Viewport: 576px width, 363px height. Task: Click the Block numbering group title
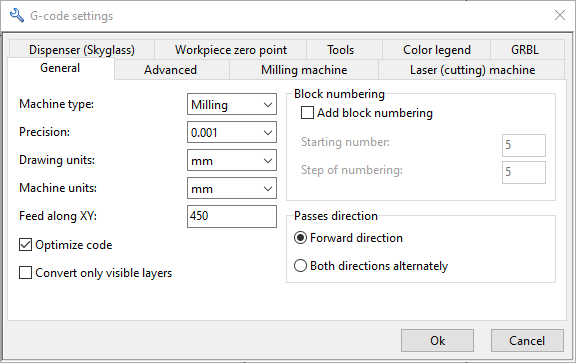point(339,94)
